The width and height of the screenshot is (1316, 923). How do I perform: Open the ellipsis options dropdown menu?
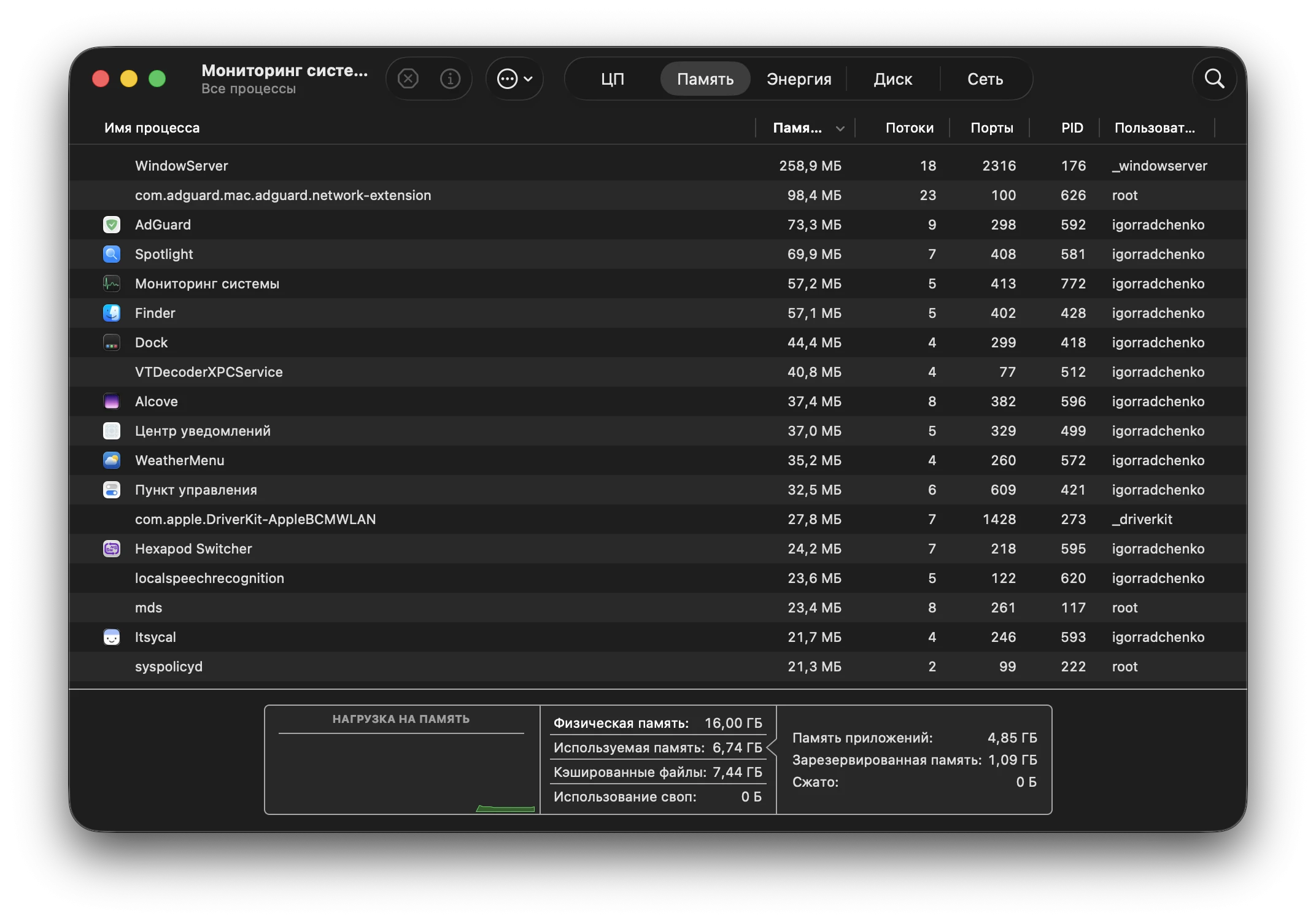514,79
